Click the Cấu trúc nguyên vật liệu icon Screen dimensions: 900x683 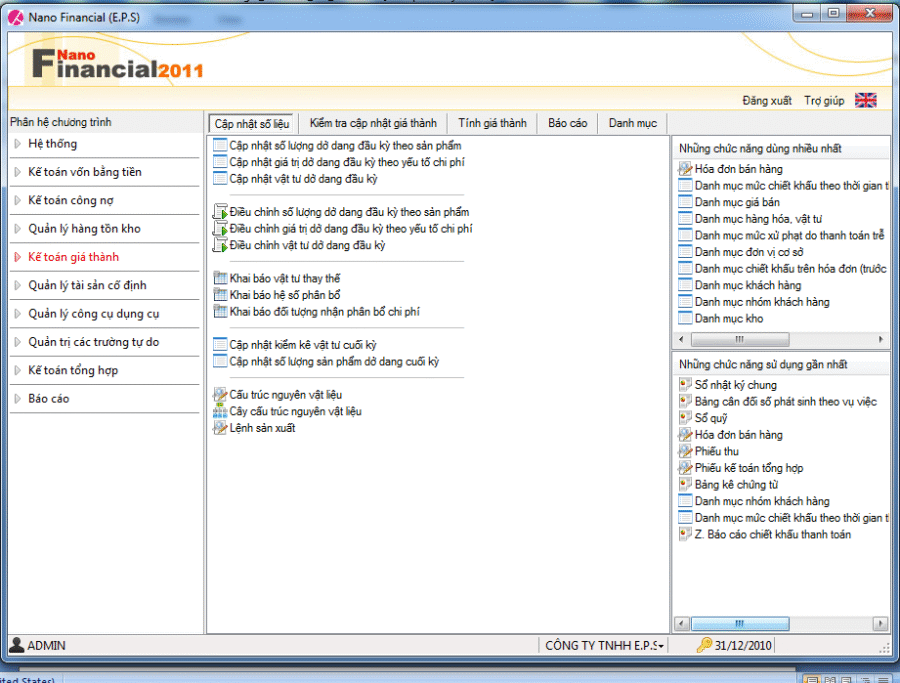click(x=221, y=395)
